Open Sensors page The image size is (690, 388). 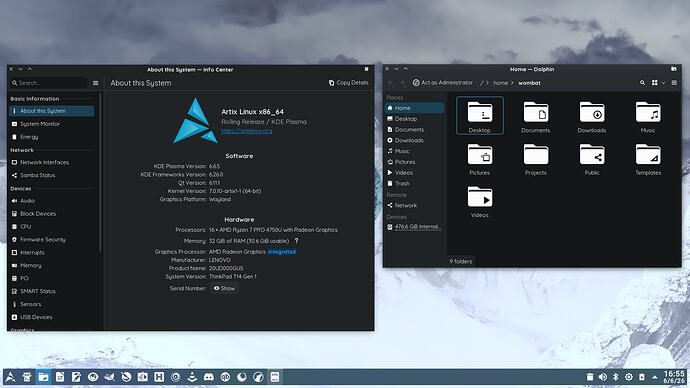[x=51, y=304]
